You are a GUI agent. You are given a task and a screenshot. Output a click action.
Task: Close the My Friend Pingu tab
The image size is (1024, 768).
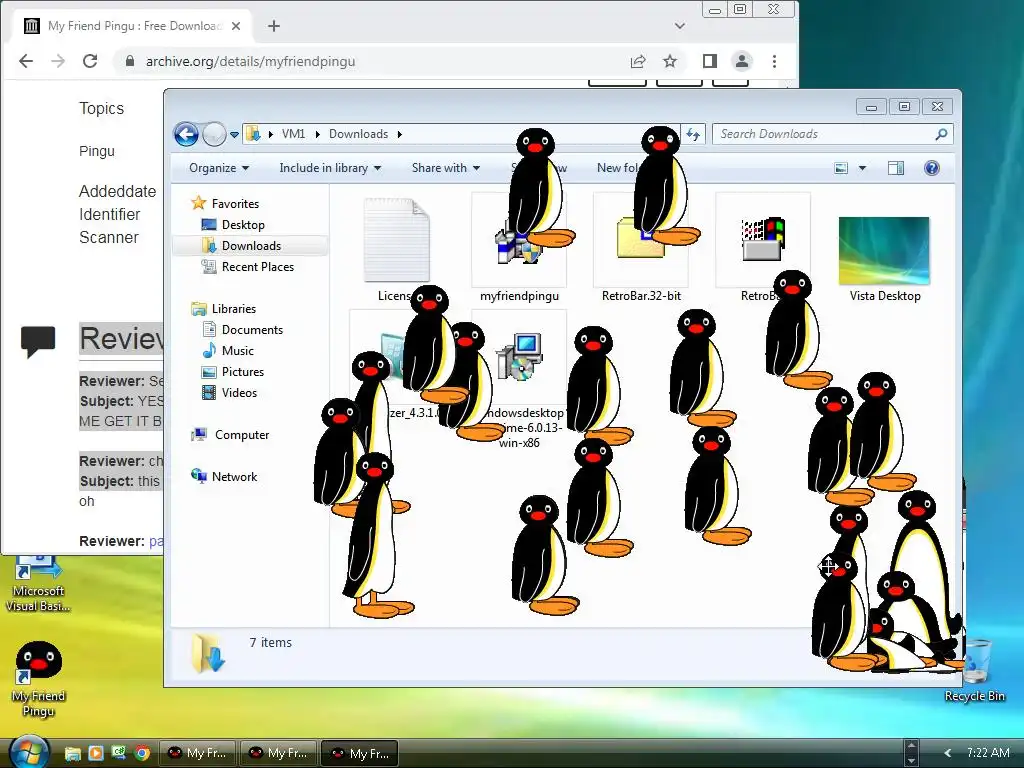236,26
